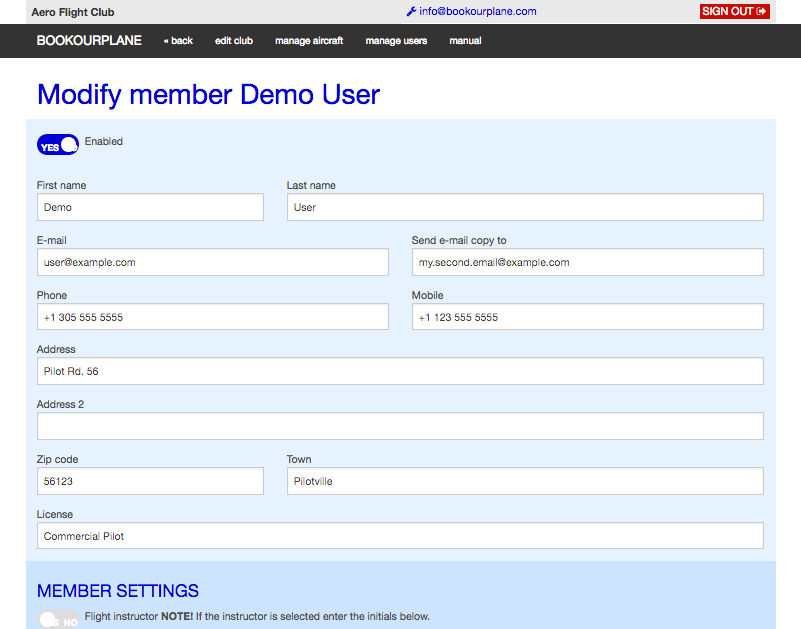Click the wrench icon beside the info email

point(411,11)
